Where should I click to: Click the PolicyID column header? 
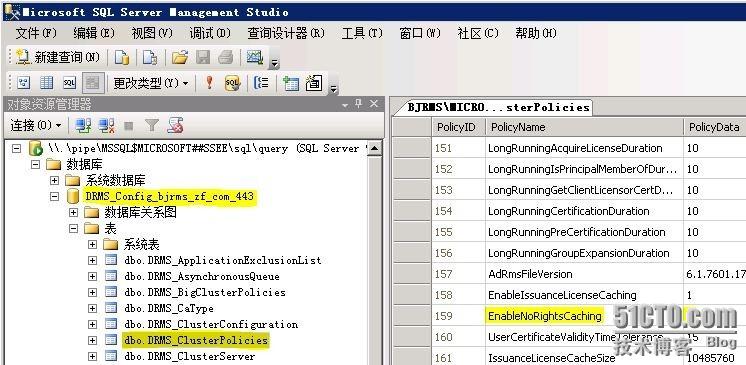[x=458, y=127]
